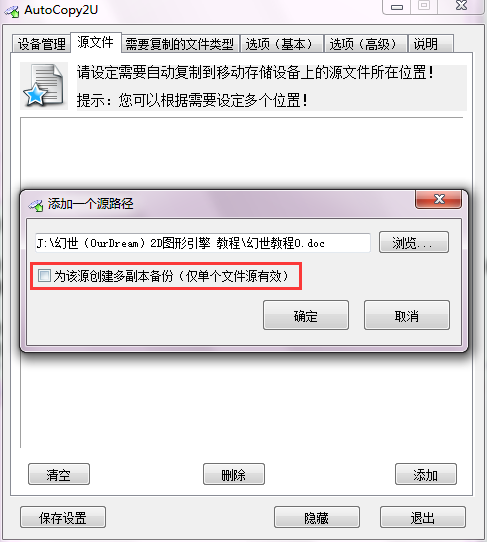The image size is (487, 542).
Task: Close the 添加一个源路径 dialog with red X
Action: [x=438, y=199]
